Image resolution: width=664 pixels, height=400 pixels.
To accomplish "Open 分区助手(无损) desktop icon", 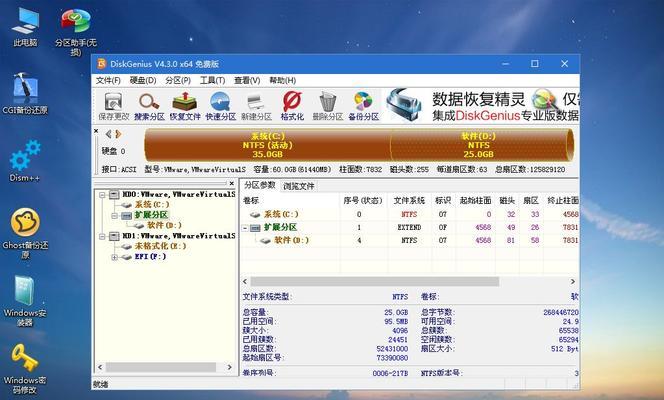I will coord(76,32).
